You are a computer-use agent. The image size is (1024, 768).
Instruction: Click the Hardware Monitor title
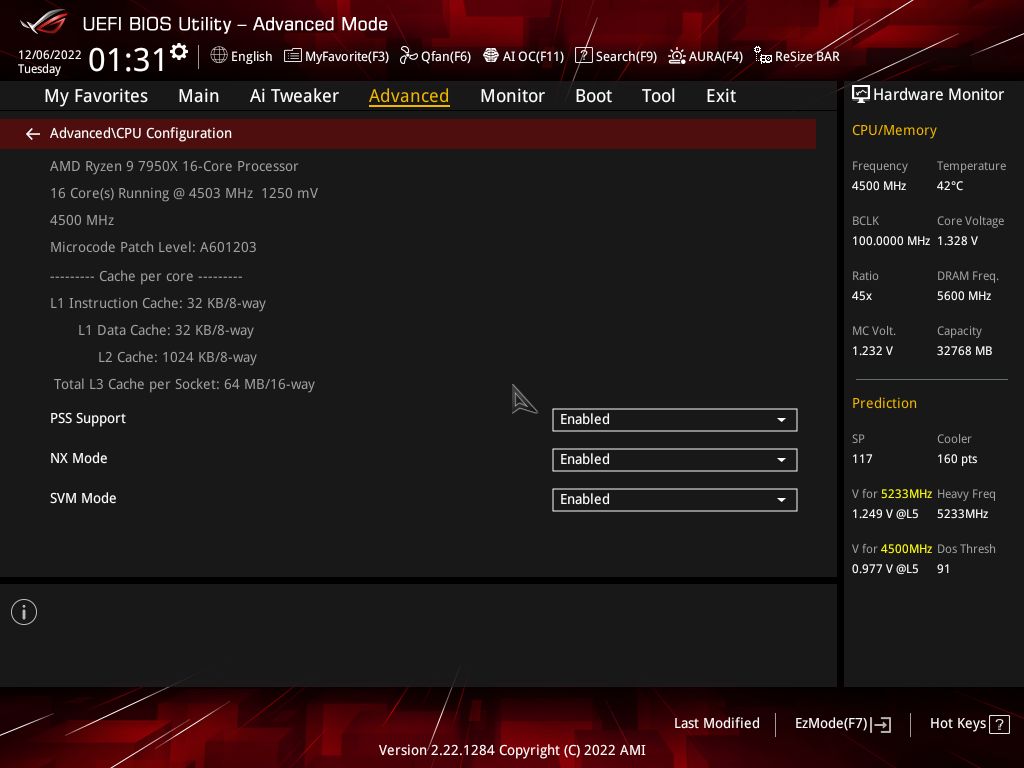point(938,95)
